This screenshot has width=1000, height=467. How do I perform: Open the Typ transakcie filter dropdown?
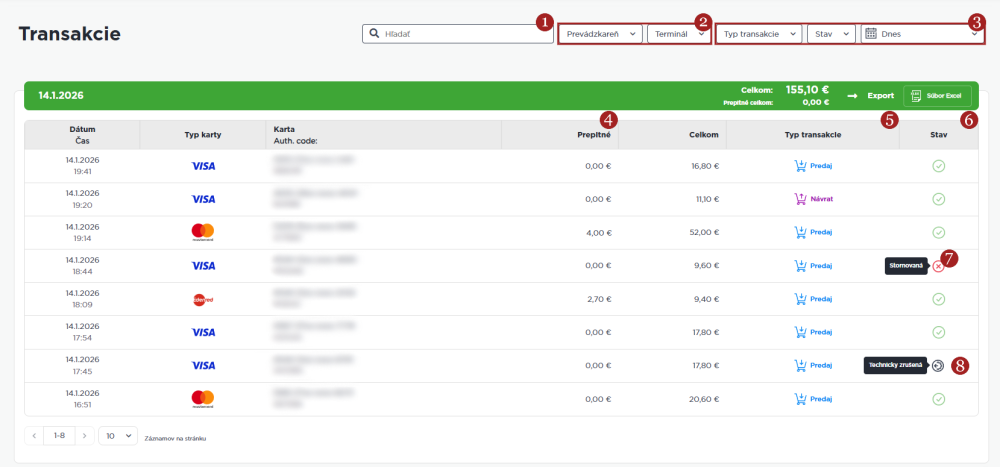pos(759,34)
